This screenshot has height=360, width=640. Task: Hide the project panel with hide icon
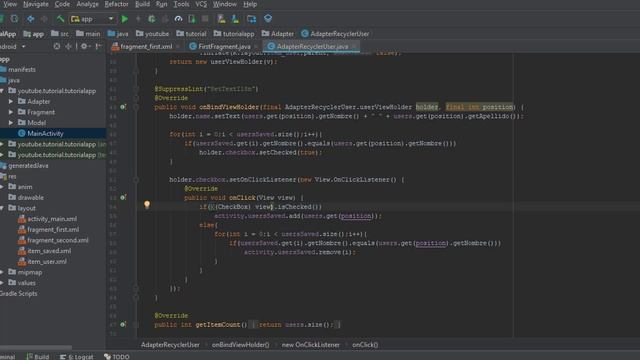tap(98, 47)
